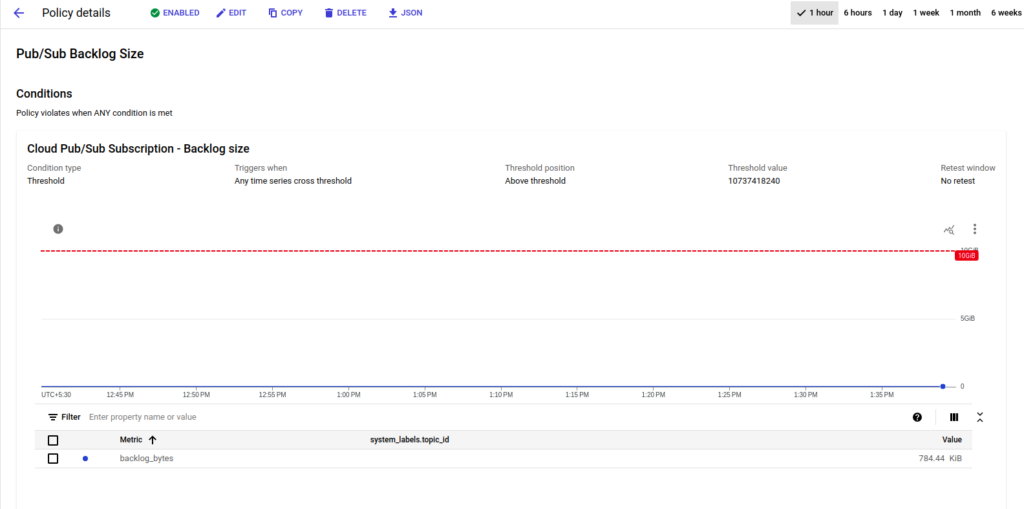Click the threshold value 10737418240

point(754,181)
